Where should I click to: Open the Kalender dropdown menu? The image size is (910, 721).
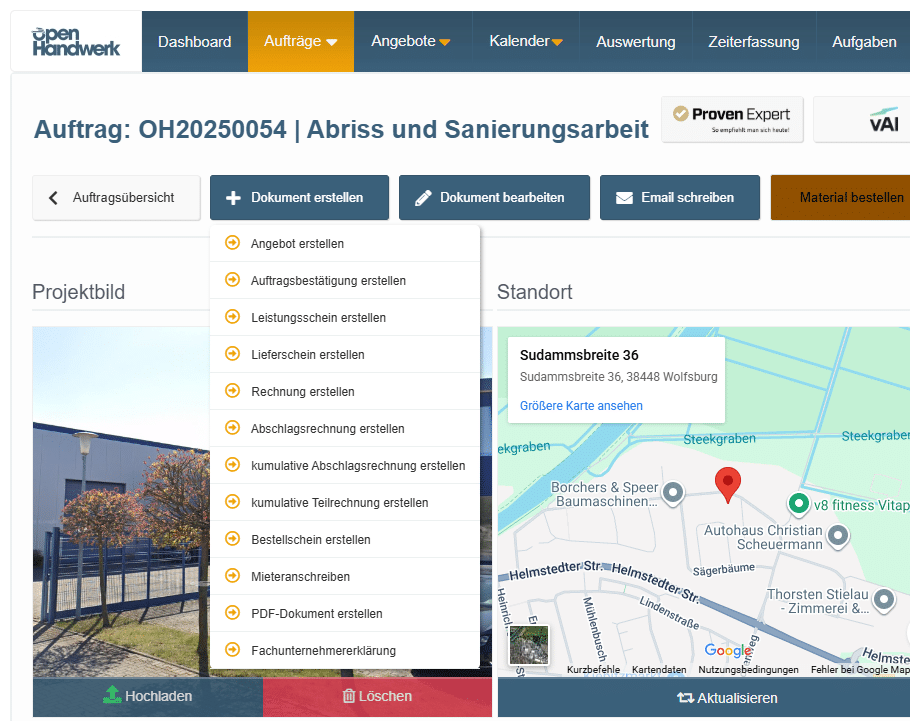tap(526, 42)
